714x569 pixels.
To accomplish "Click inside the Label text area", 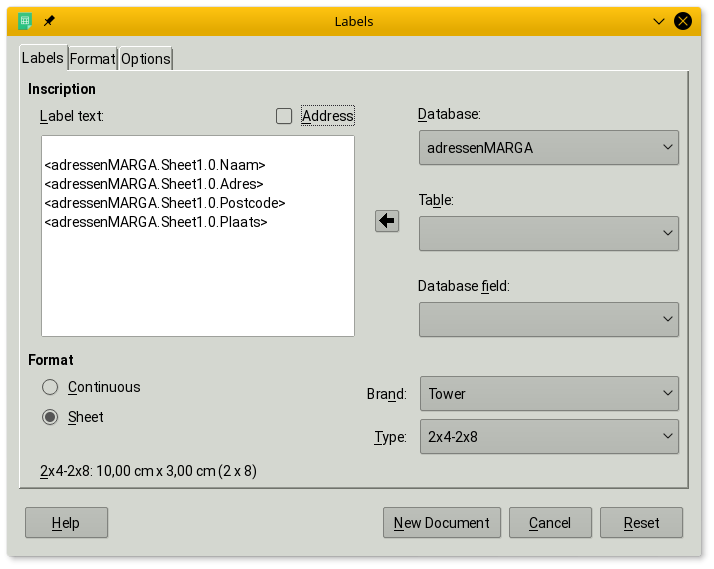I will 198,280.
